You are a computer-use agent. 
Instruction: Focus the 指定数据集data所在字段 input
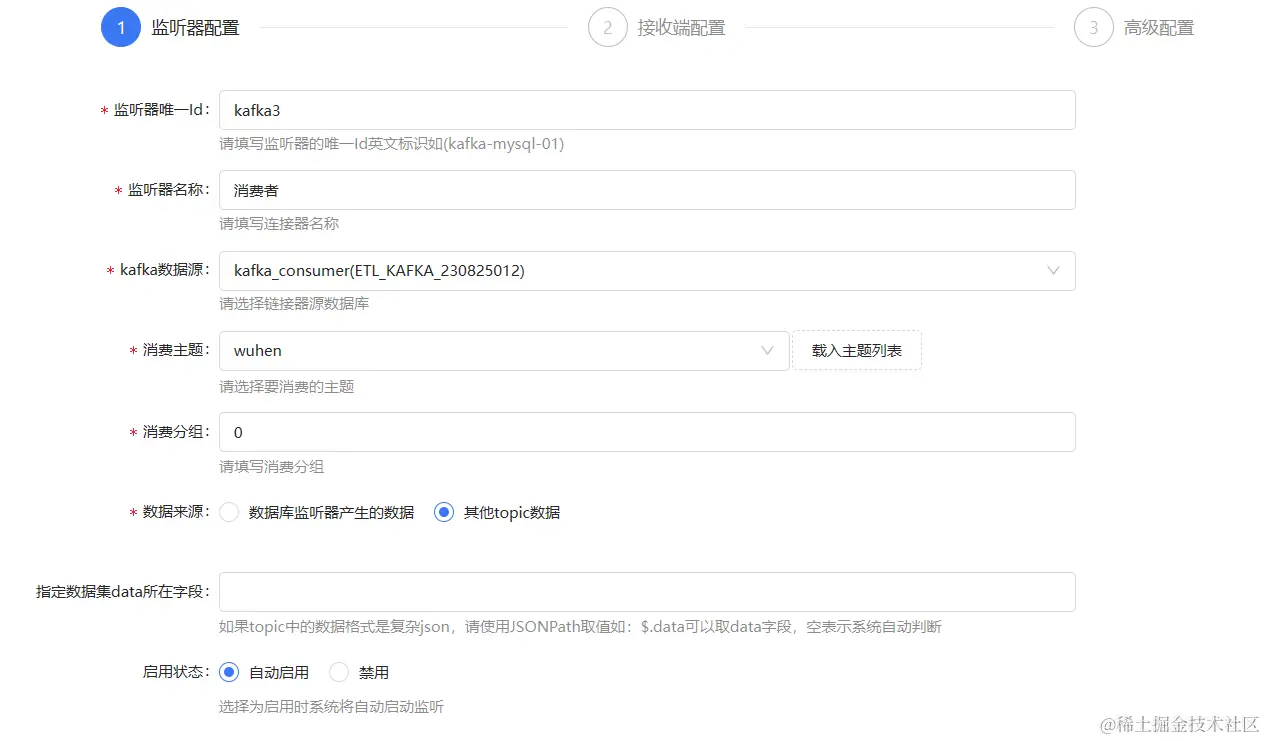[x=647, y=592]
